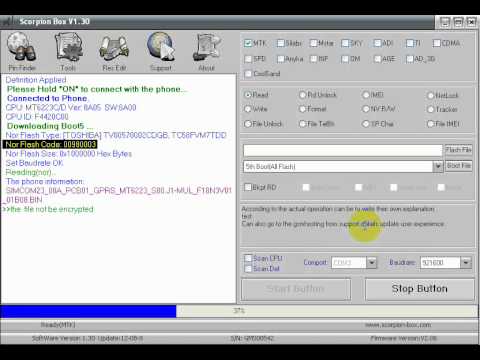Click the S/N status bar entry
The height and width of the screenshot is (360, 480).
(x=252, y=338)
